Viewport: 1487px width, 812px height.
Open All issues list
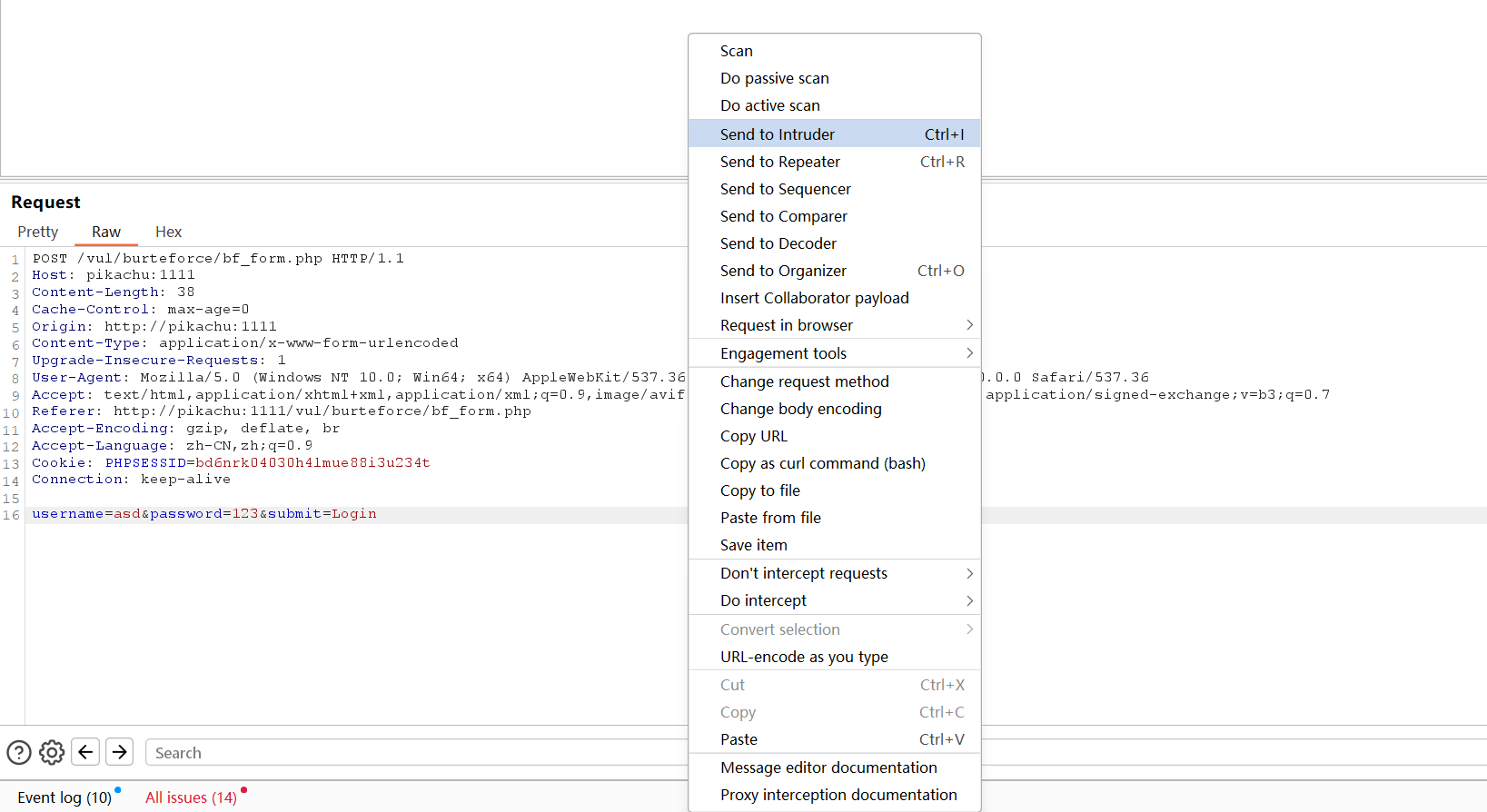(191, 797)
